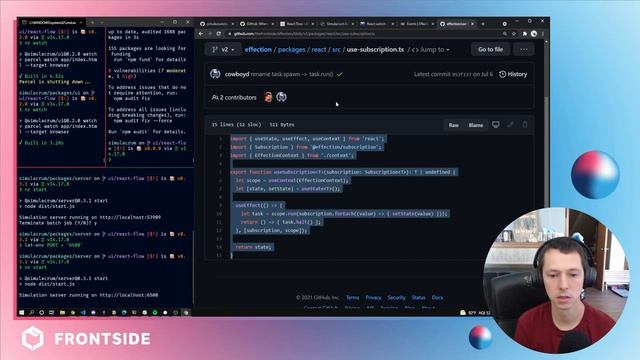The width and height of the screenshot is (640, 360).
Task: Open Cortana circle icon on taskbar
Action: click(42, 312)
